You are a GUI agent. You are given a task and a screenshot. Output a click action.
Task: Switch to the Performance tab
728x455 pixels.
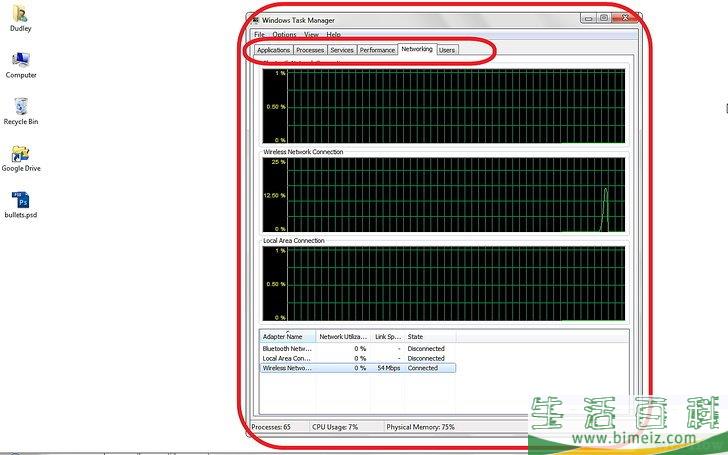377,50
